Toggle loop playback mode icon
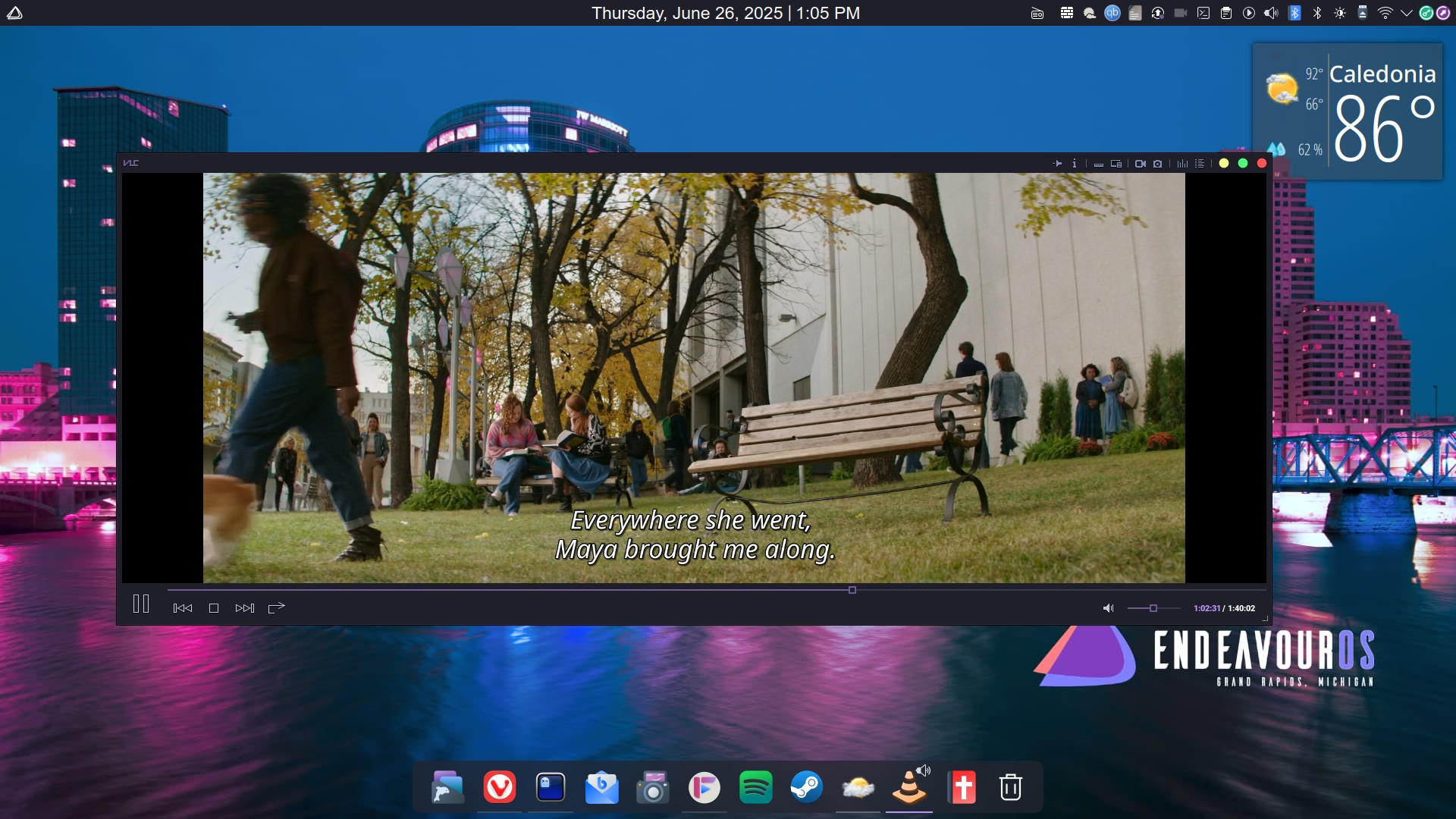The height and width of the screenshot is (819, 1456). [x=276, y=607]
